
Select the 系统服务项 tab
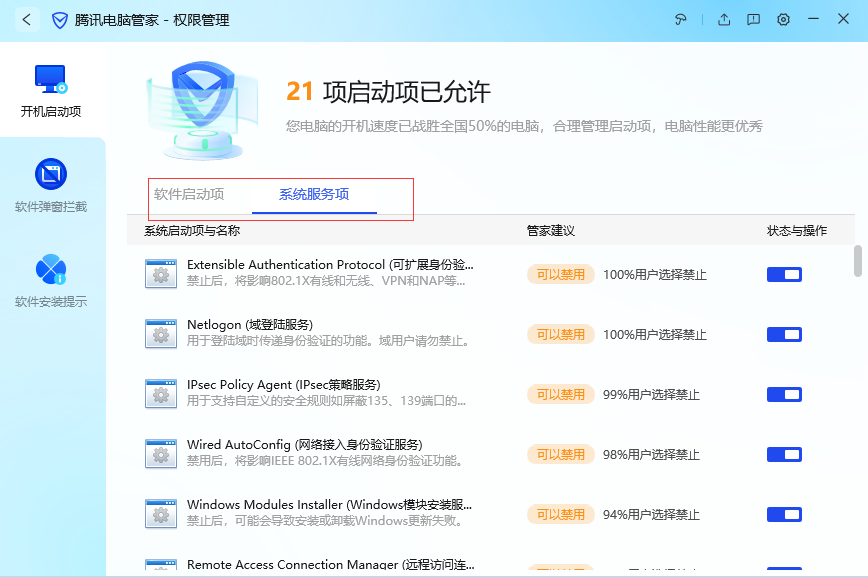[x=314, y=194]
